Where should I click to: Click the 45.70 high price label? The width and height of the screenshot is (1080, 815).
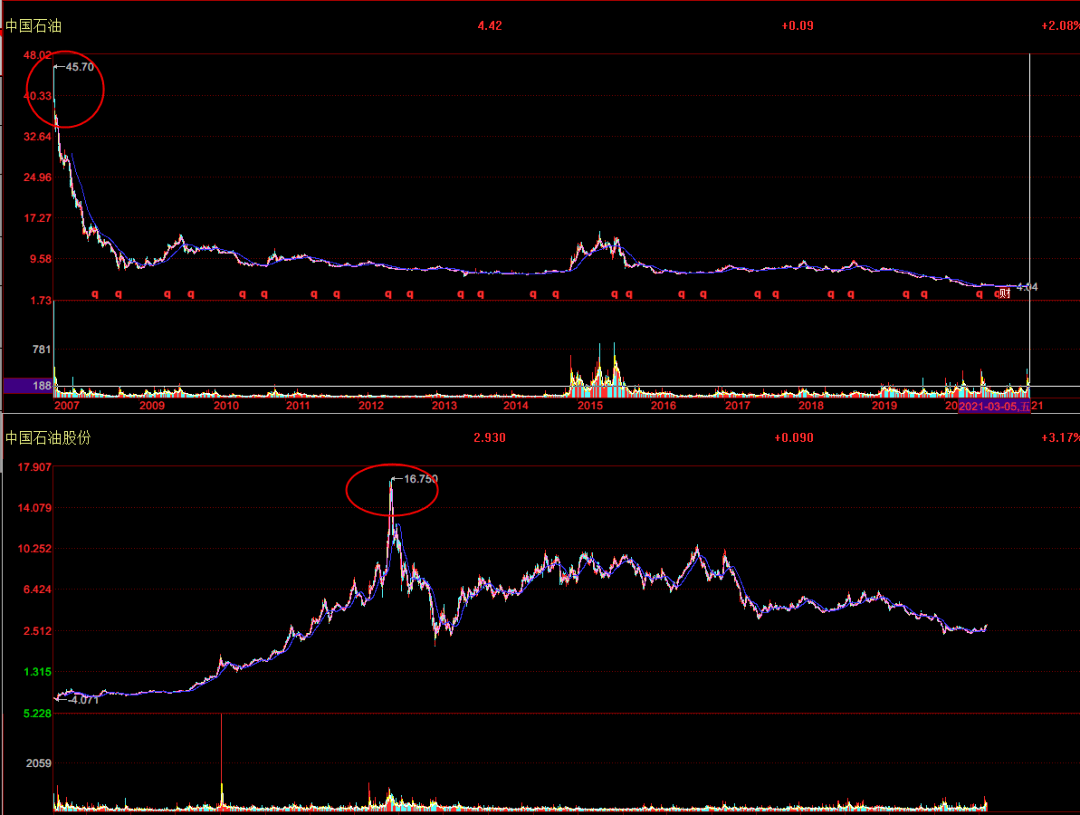coord(79,67)
